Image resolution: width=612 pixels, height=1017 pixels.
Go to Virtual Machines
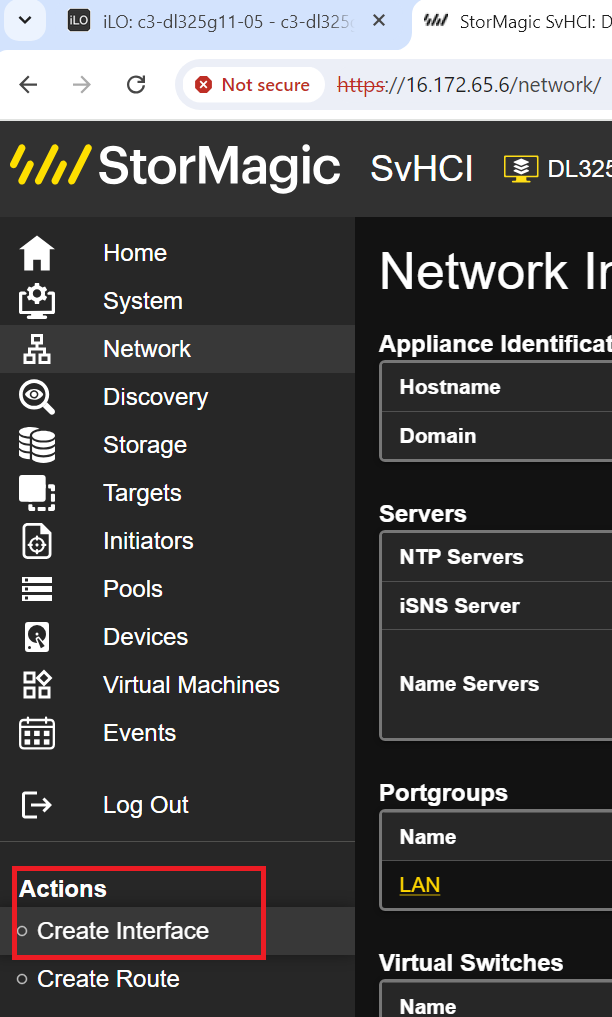(x=191, y=685)
